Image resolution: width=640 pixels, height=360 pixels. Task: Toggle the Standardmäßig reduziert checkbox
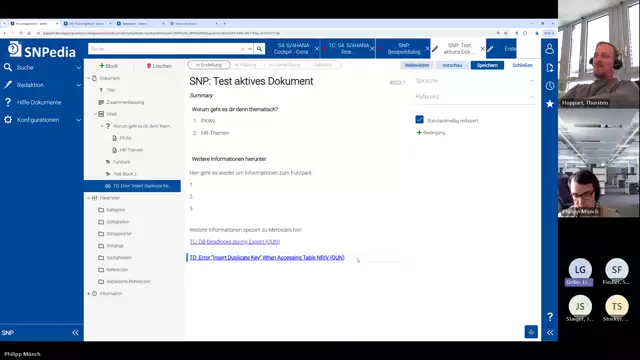(x=419, y=120)
